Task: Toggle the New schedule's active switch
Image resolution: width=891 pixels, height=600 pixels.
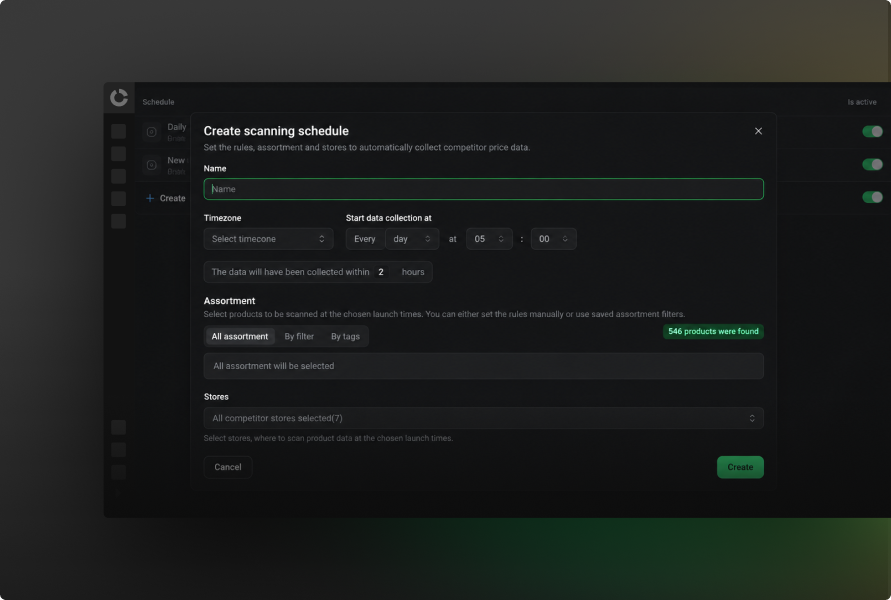Action: [x=872, y=164]
